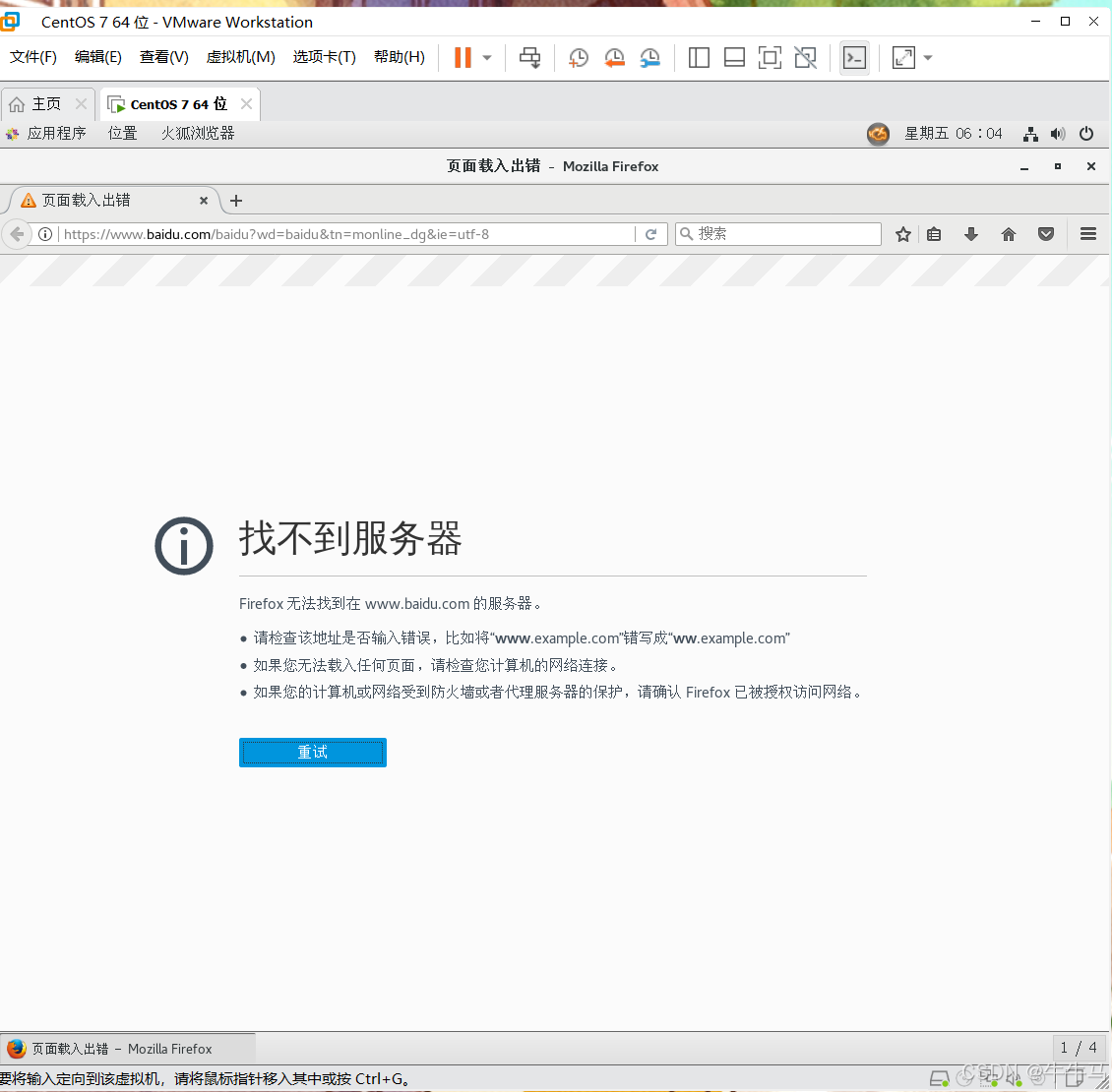1112x1092 pixels.
Task: Open the 文件(F) menu
Action: click(x=33, y=57)
